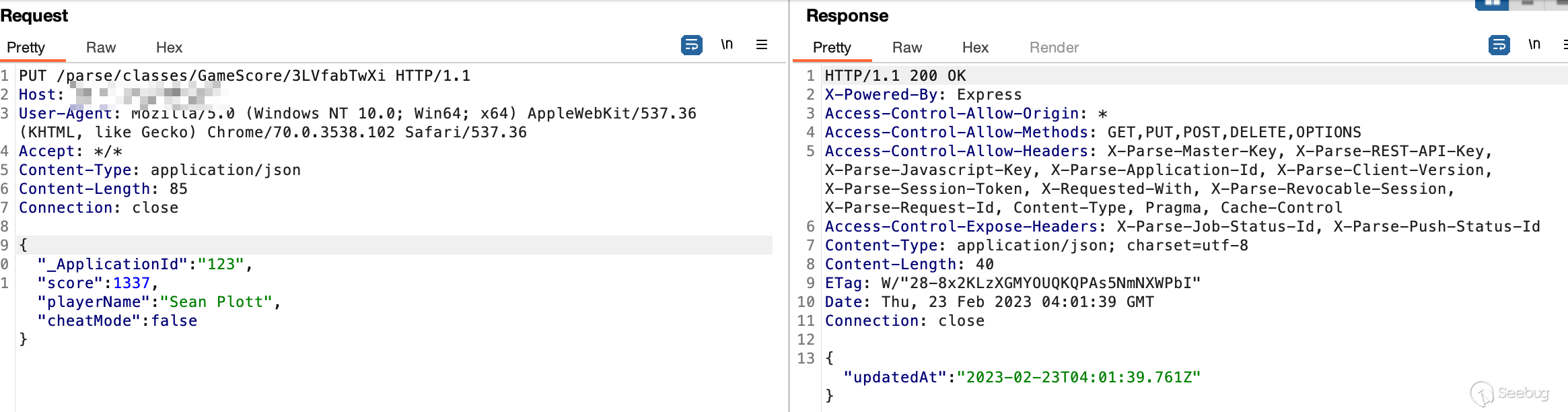The height and width of the screenshot is (412, 1568).
Task: Switch to the combined tabbed layout icon
Action: pyautogui.click(x=1560, y=3)
